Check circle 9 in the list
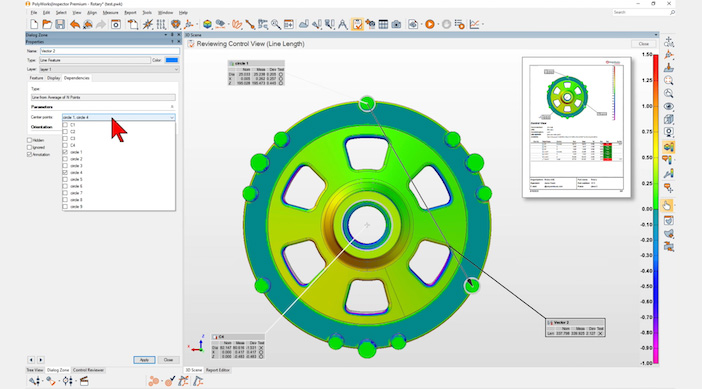 pos(65,207)
